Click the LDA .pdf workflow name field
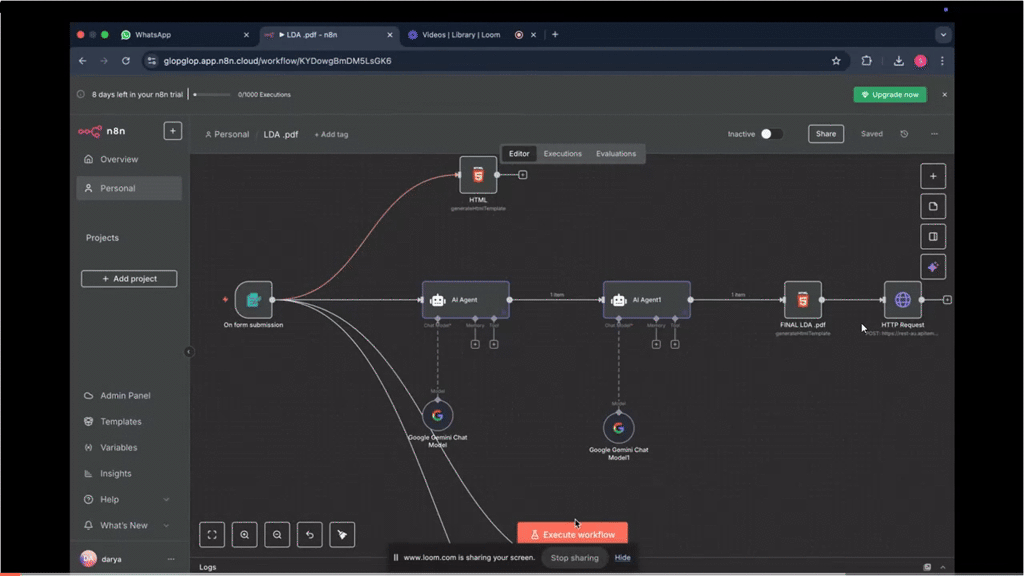This screenshot has height=576, width=1024. click(x=281, y=135)
